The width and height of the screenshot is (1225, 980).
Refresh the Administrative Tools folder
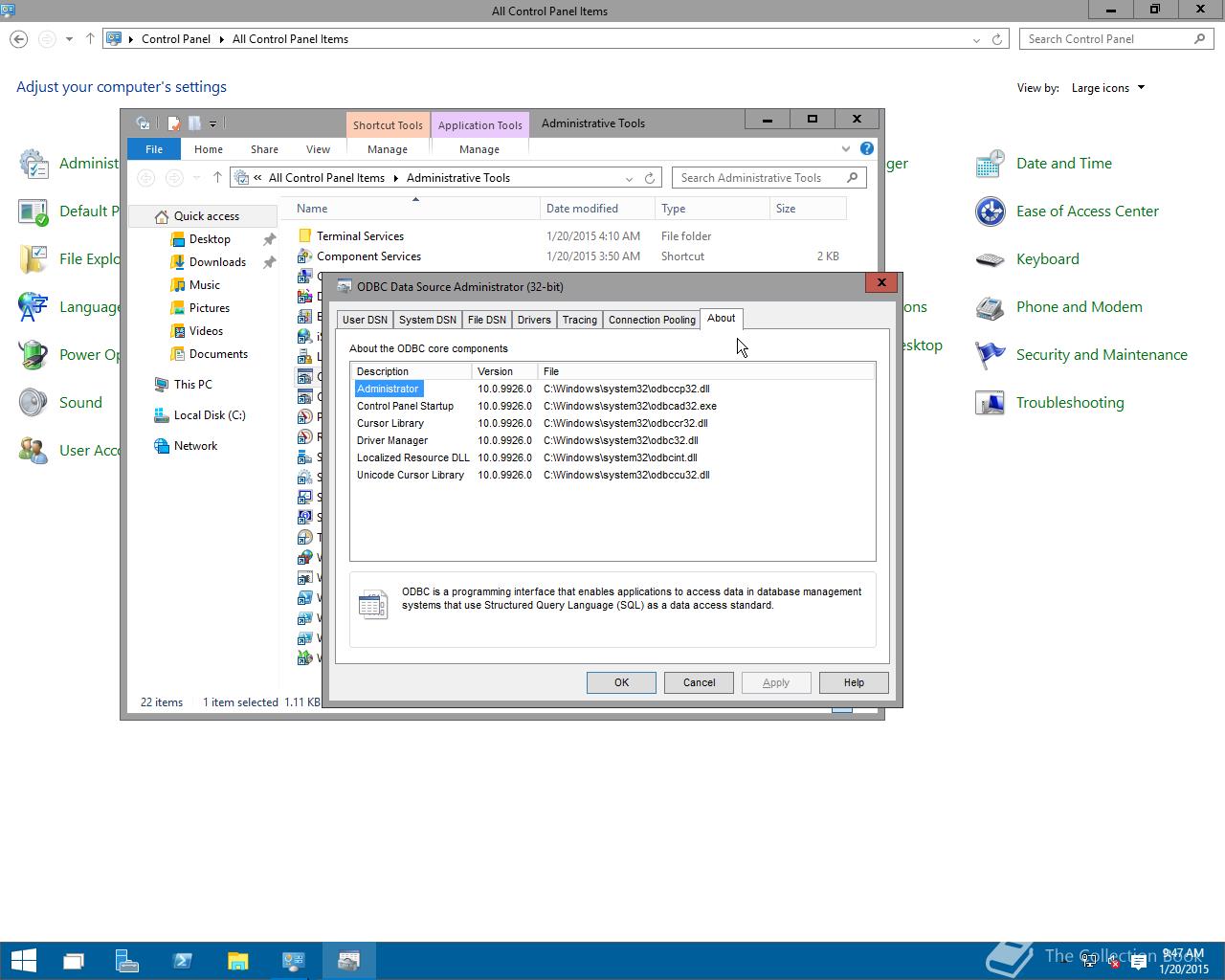650,178
